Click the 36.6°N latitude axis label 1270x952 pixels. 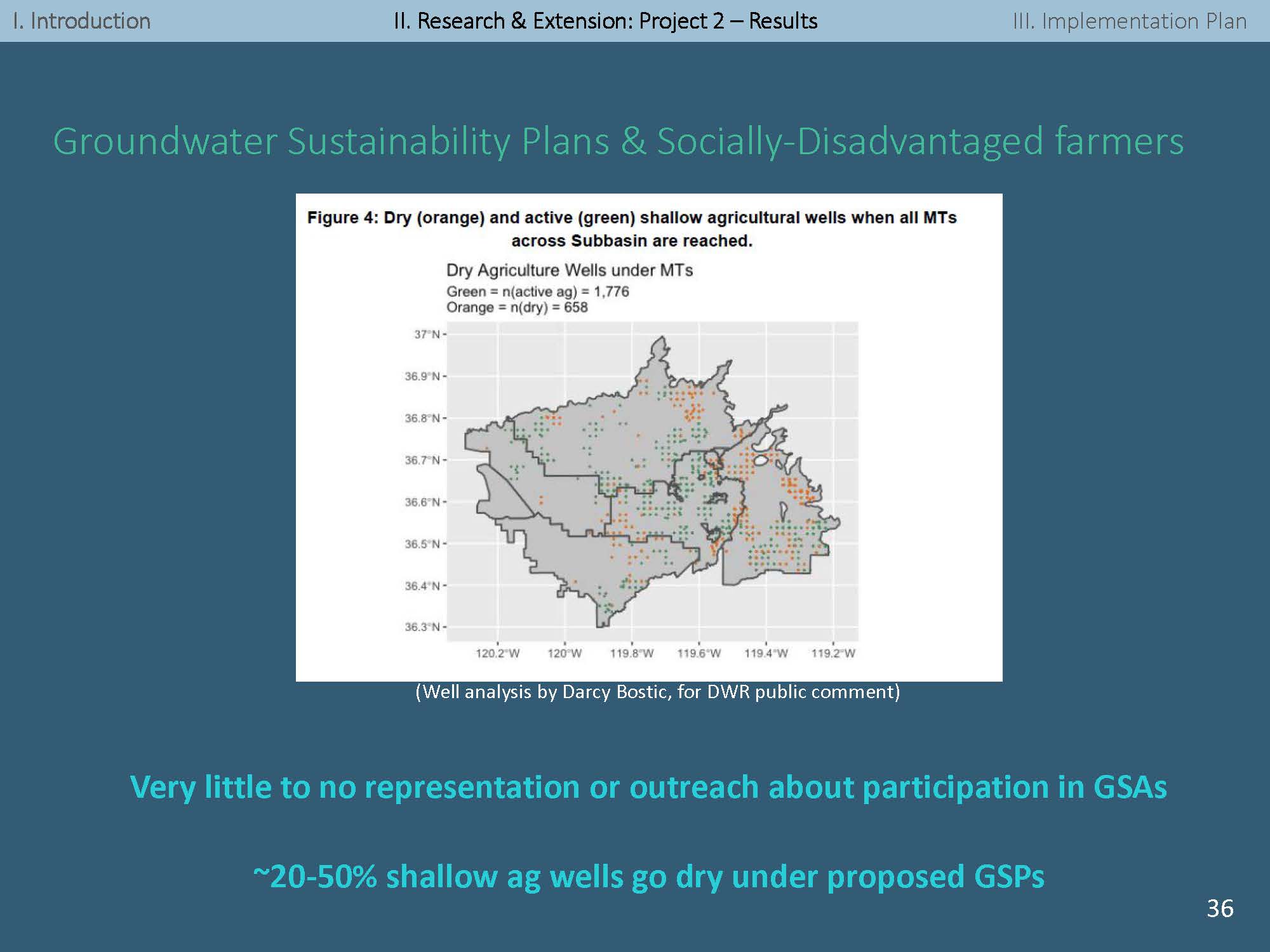click(x=422, y=502)
